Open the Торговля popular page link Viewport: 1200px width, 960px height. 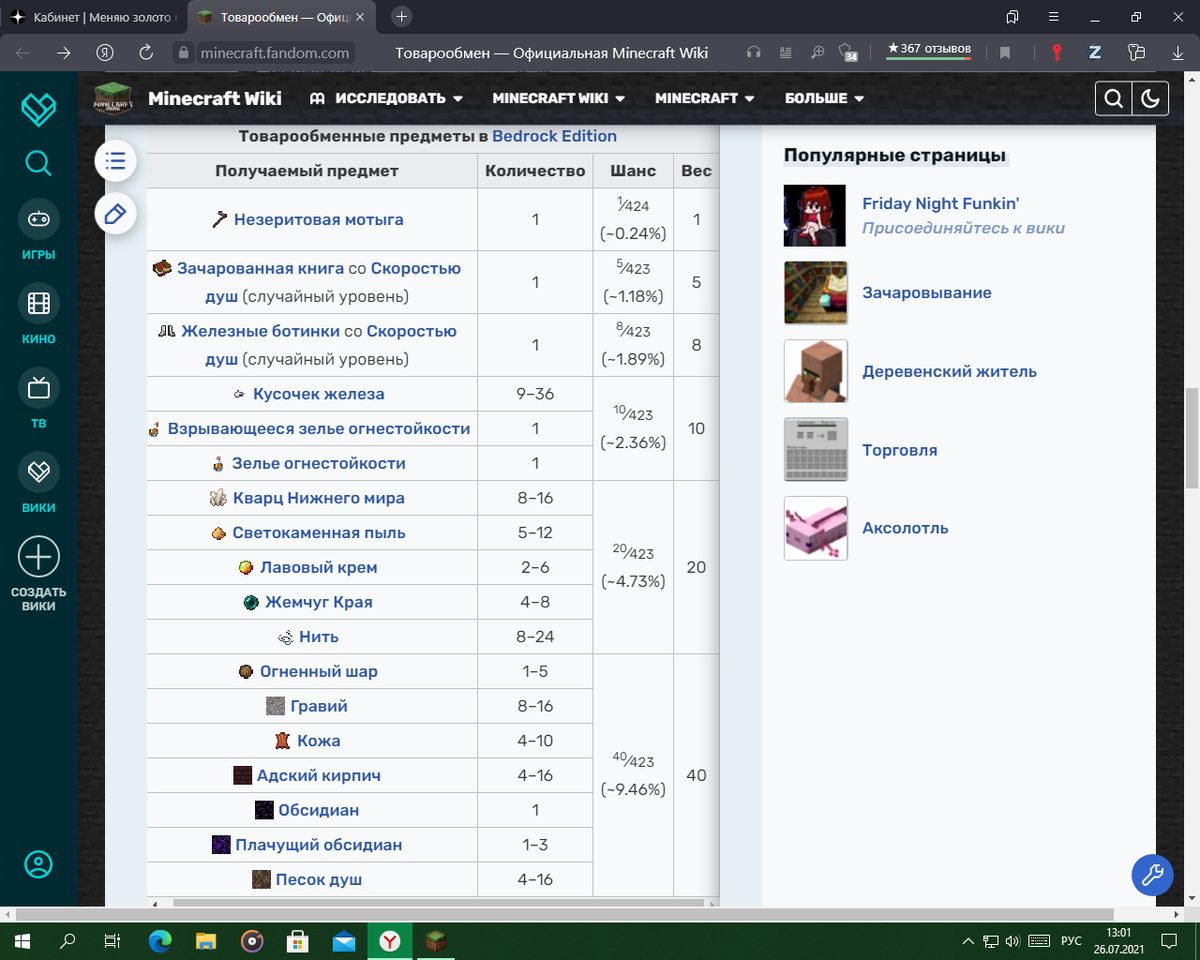pos(900,450)
